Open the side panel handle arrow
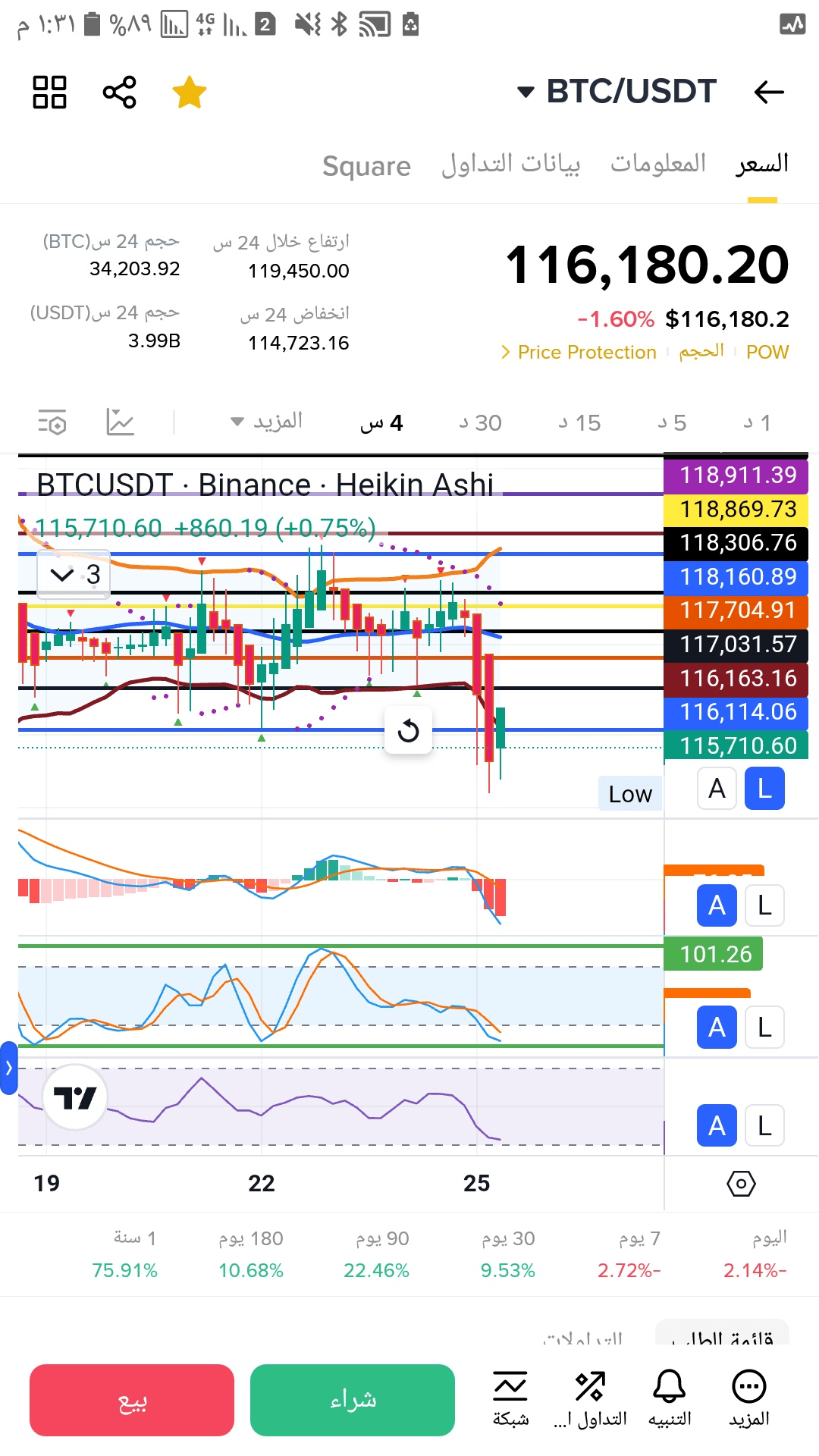This screenshot has width=819, height=1456. tap(8, 1068)
